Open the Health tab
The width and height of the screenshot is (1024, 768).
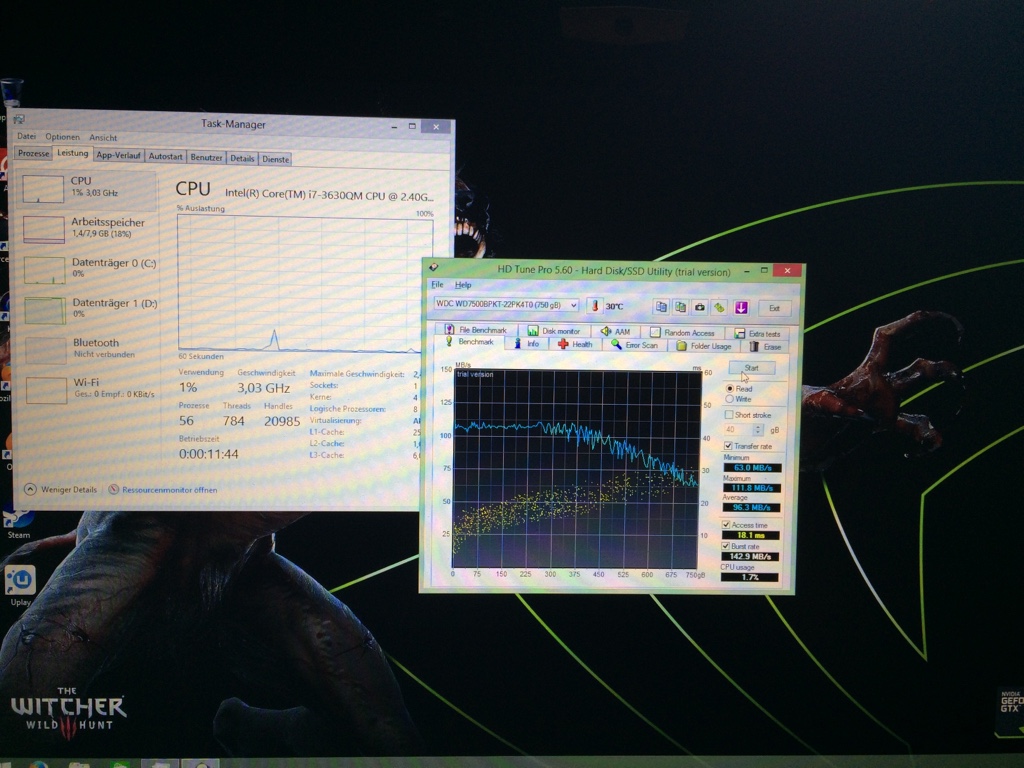click(575, 344)
